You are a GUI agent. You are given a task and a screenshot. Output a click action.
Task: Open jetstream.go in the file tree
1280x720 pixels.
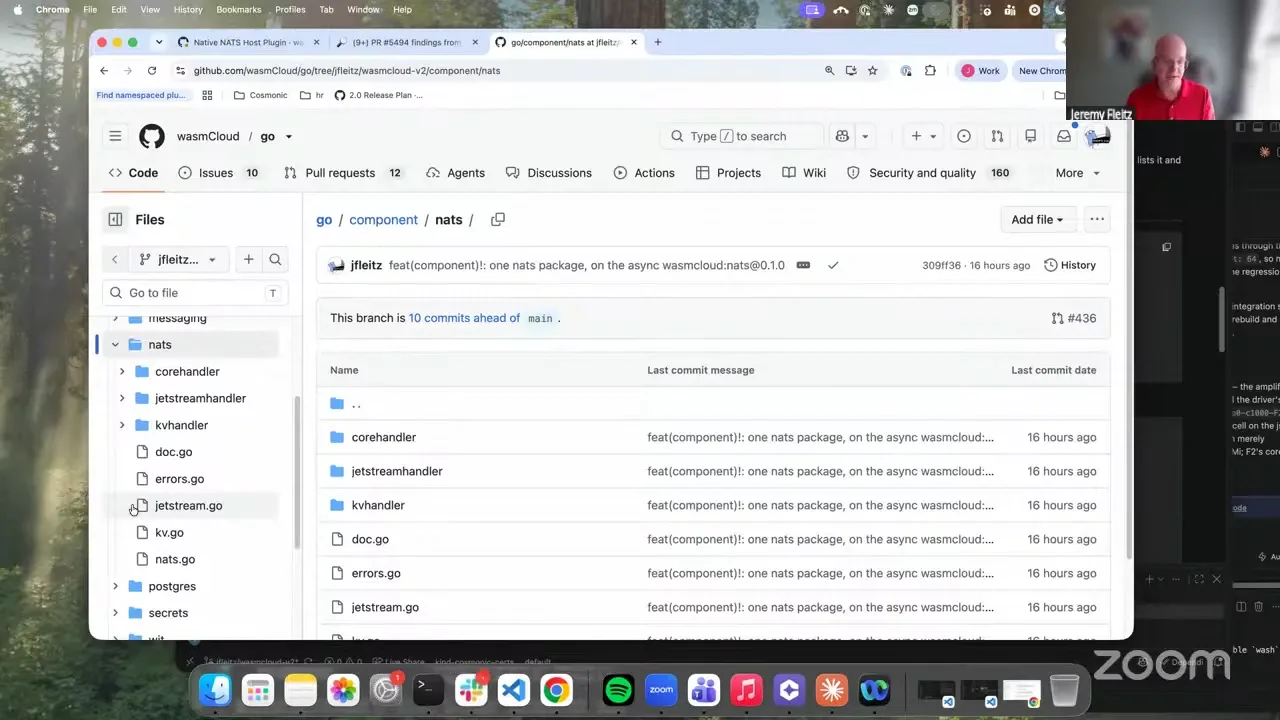coord(188,506)
